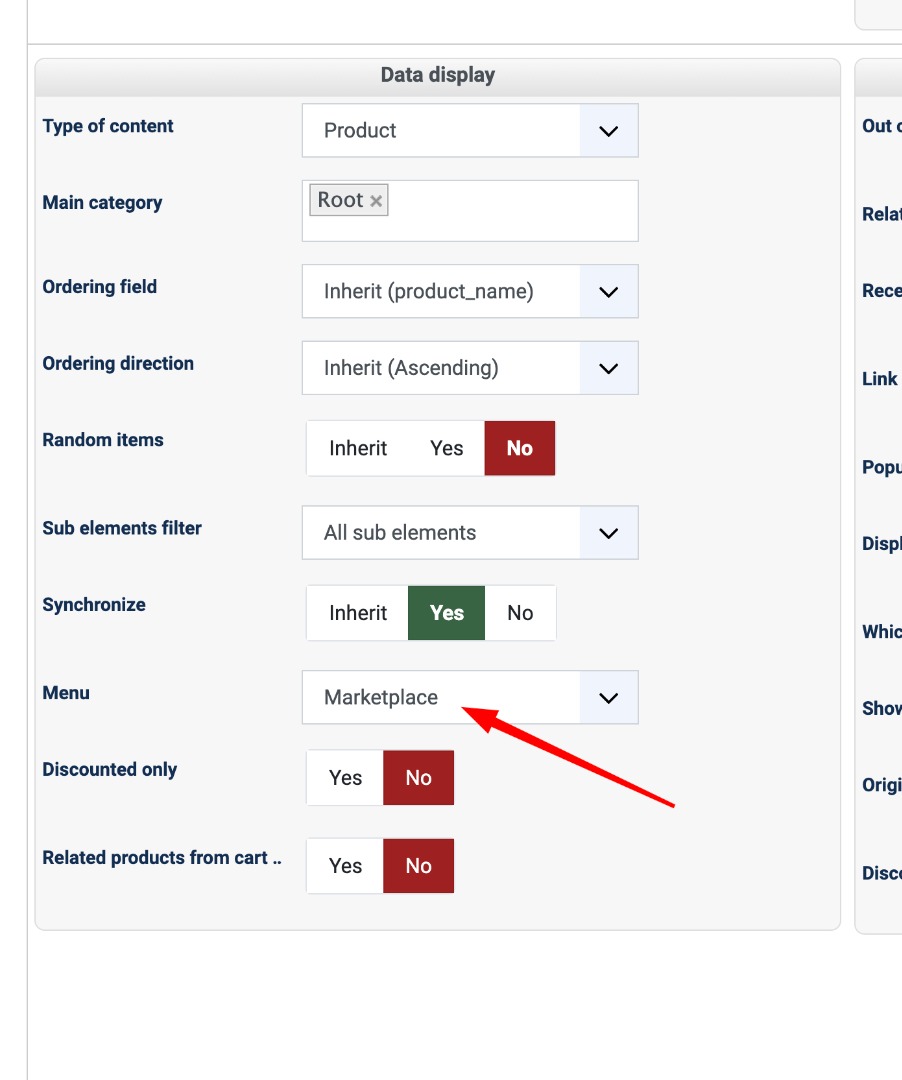Open the Menu dropdown showing Marketplace
Screen dimensions: 902x1080
click(x=608, y=698)
